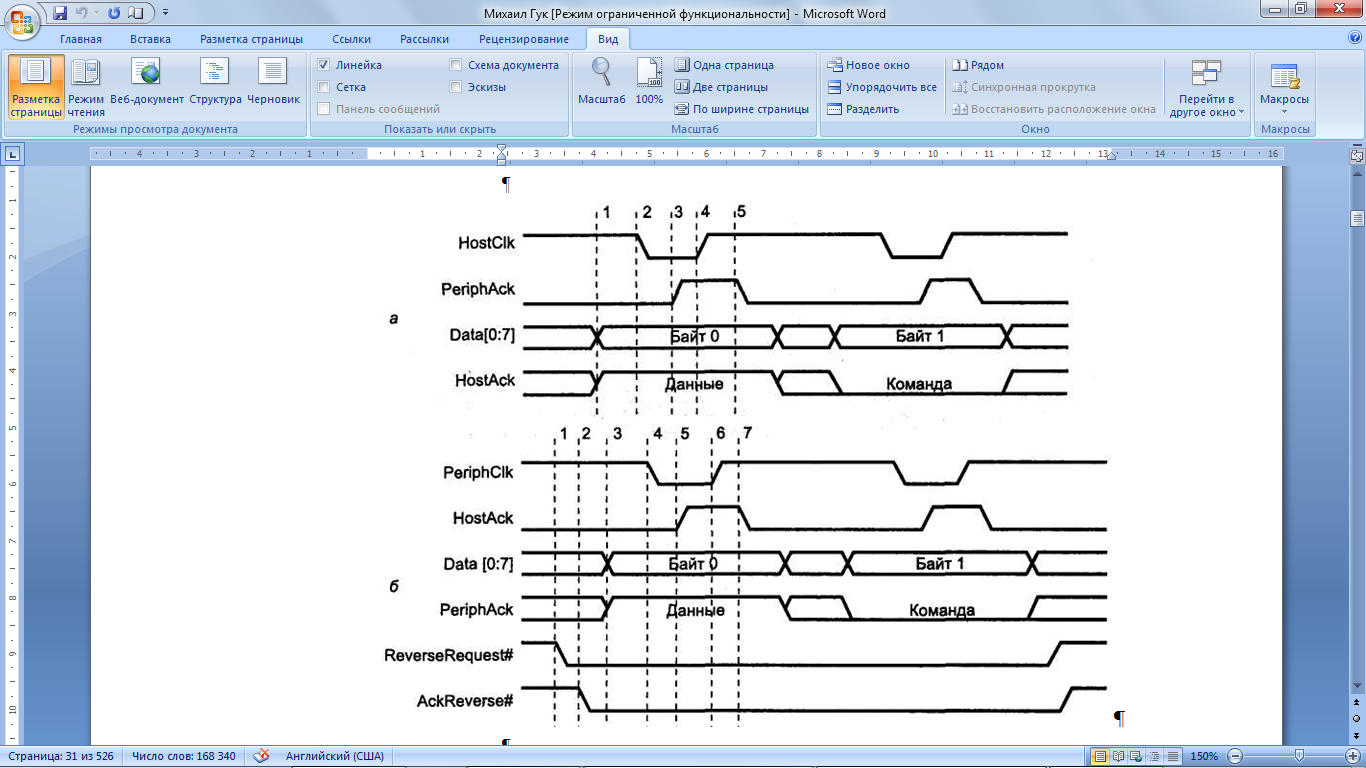The width and height of the screenshot is (1366, 768).
Task: Click the spell check status icon
Action: click(x=261, y=756)
